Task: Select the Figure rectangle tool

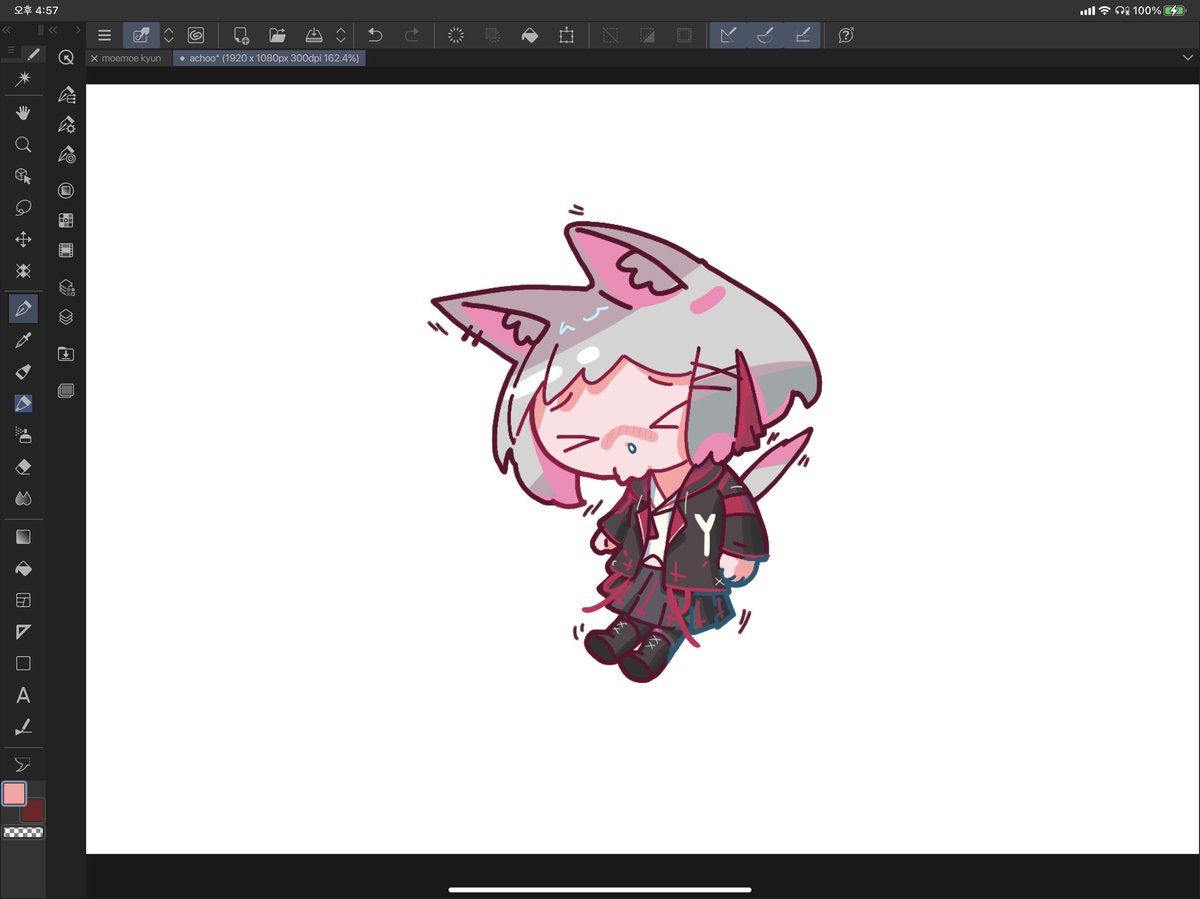Action: [23, 663]
